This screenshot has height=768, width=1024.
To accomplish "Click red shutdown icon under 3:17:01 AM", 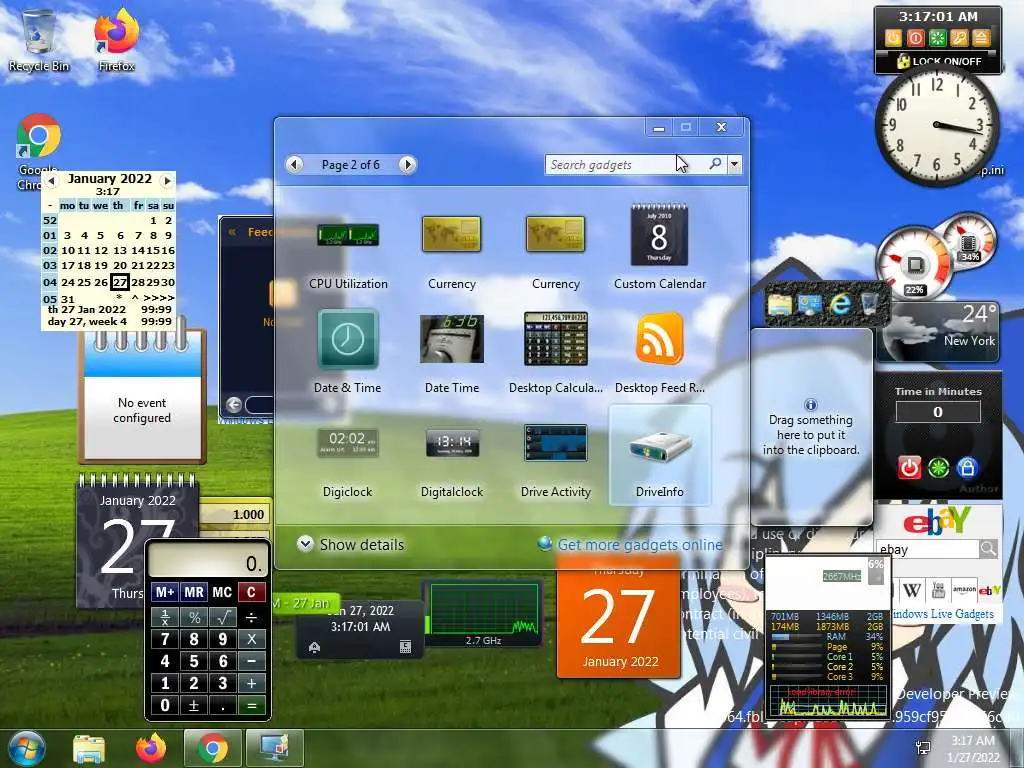I will [916, 38].
